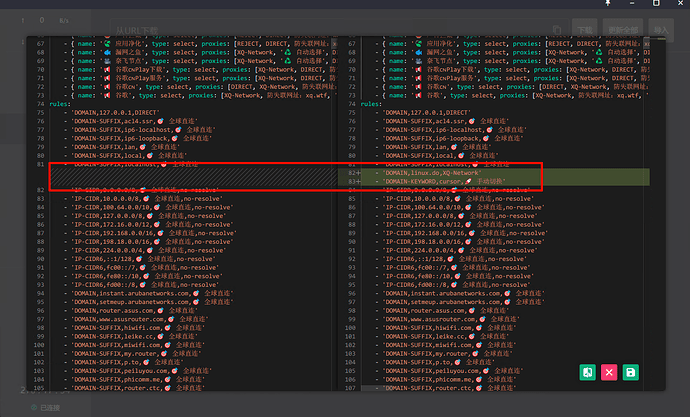Click 'IP-CIDR,224.0.0.0/4' line in left pane

pyautogui.click(x=150, y=250)
